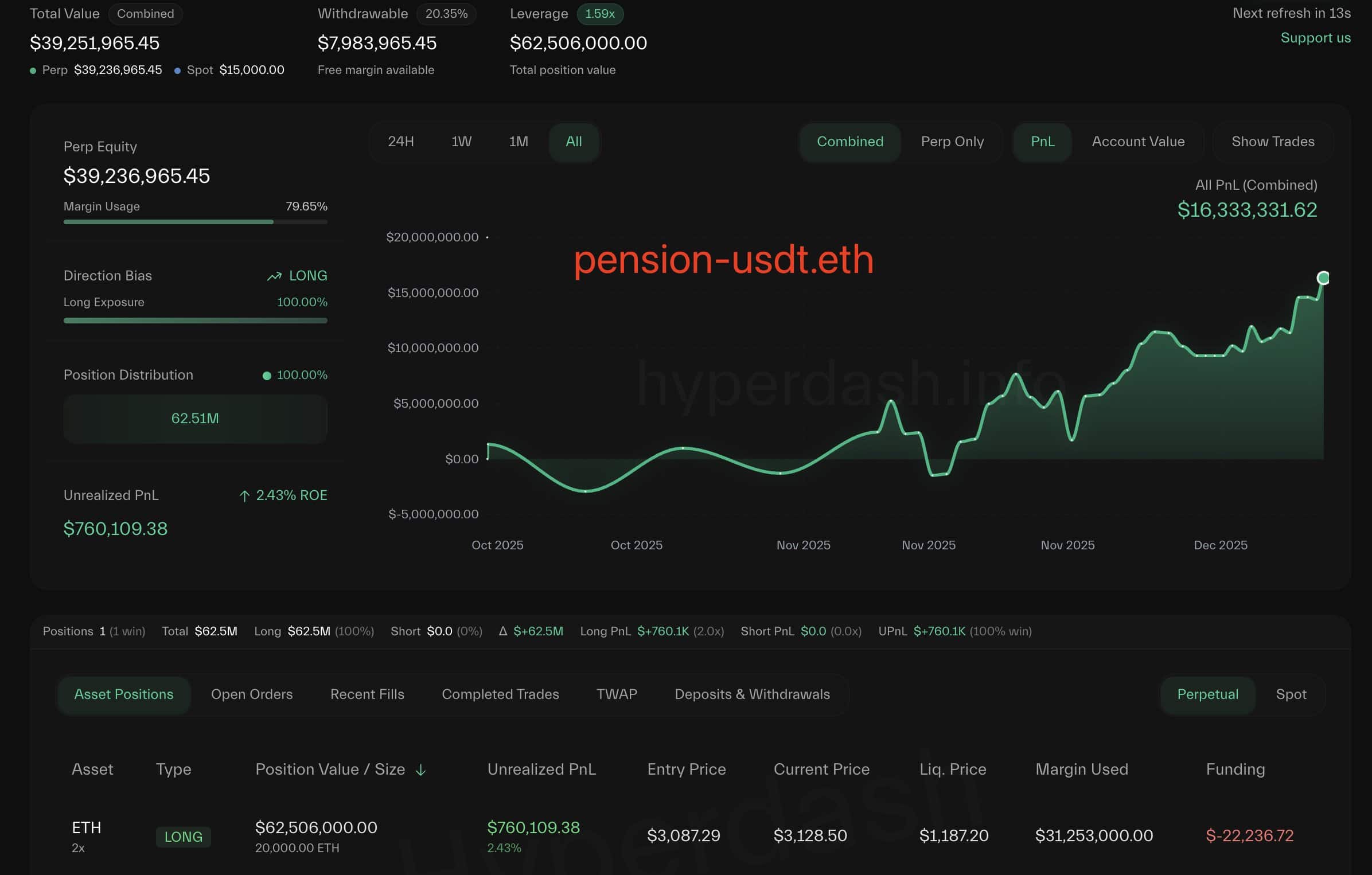Click the Combined badge beside Total Value
This screenshot has width=1372, height=875.
click(145, 14)
